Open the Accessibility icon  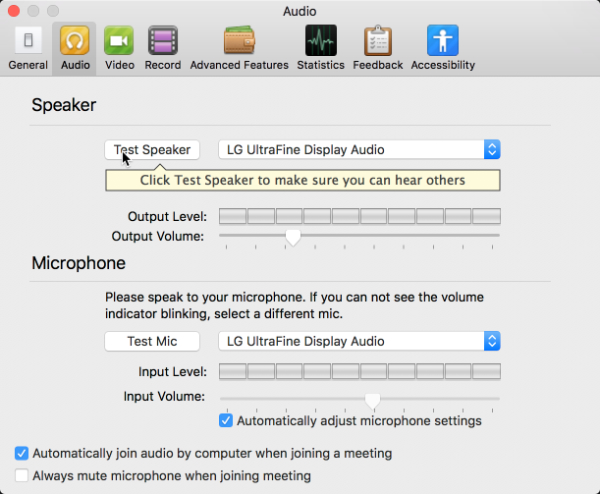pyautogui.click(x=442, y=41)
